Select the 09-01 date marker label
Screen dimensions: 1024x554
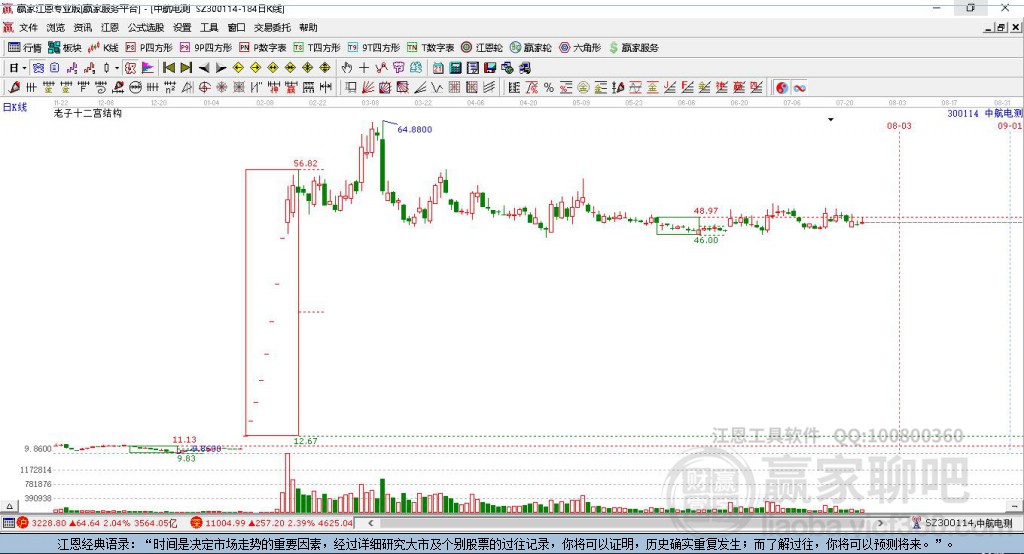click(1009, 125)
